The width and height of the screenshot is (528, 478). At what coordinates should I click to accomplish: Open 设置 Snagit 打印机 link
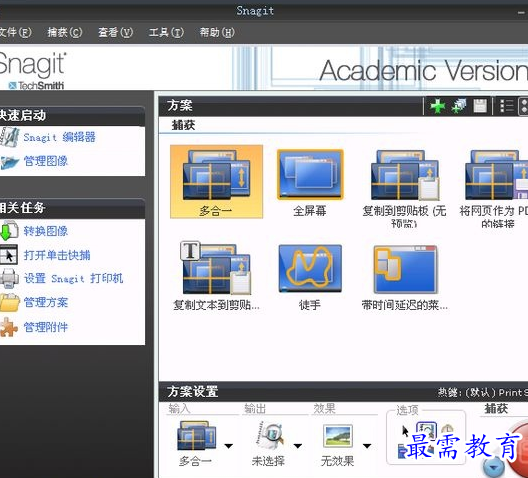point(73,278)
